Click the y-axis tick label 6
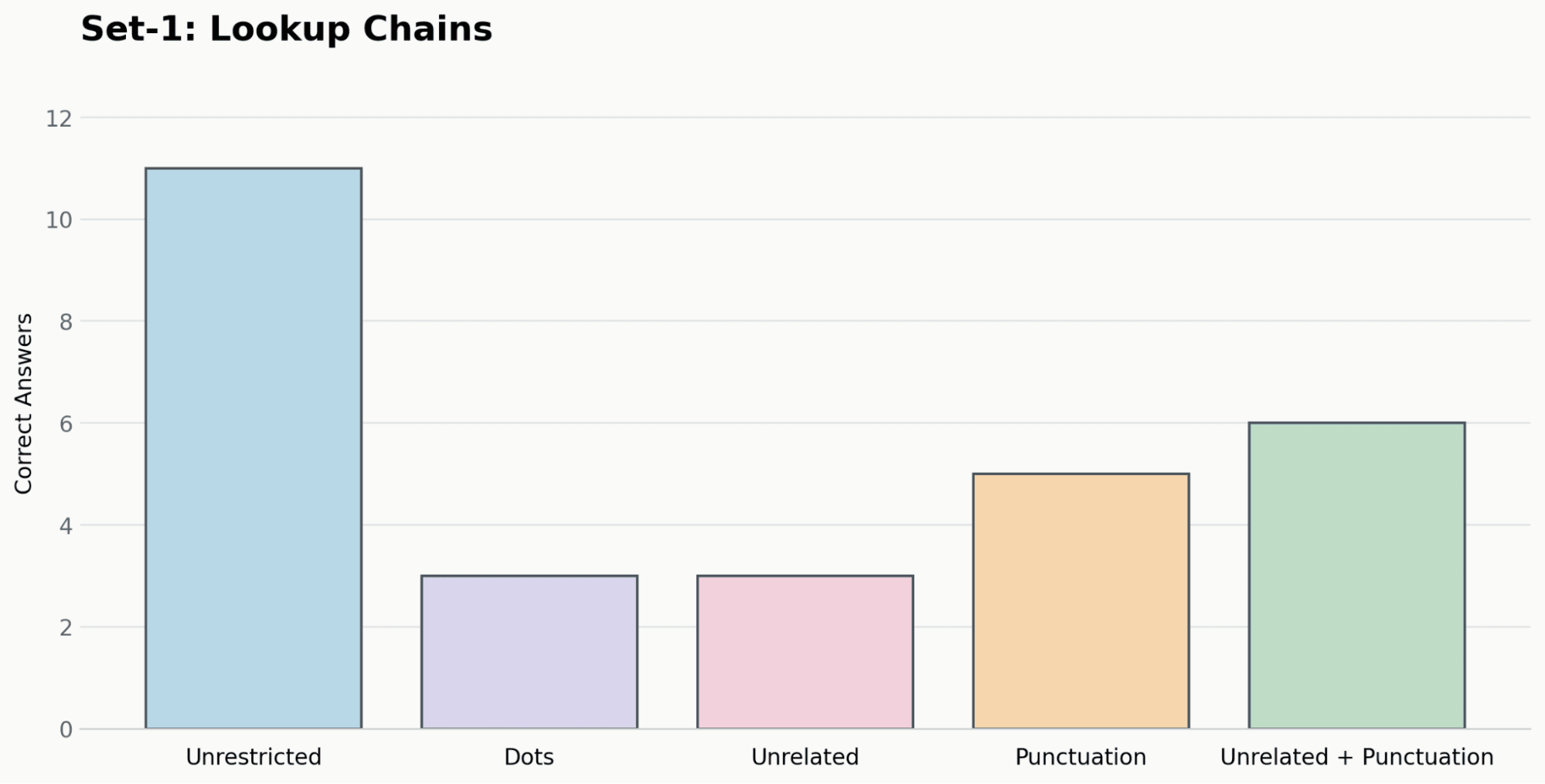The height and width of the screenshot is (784, 1545). (66, 423)
